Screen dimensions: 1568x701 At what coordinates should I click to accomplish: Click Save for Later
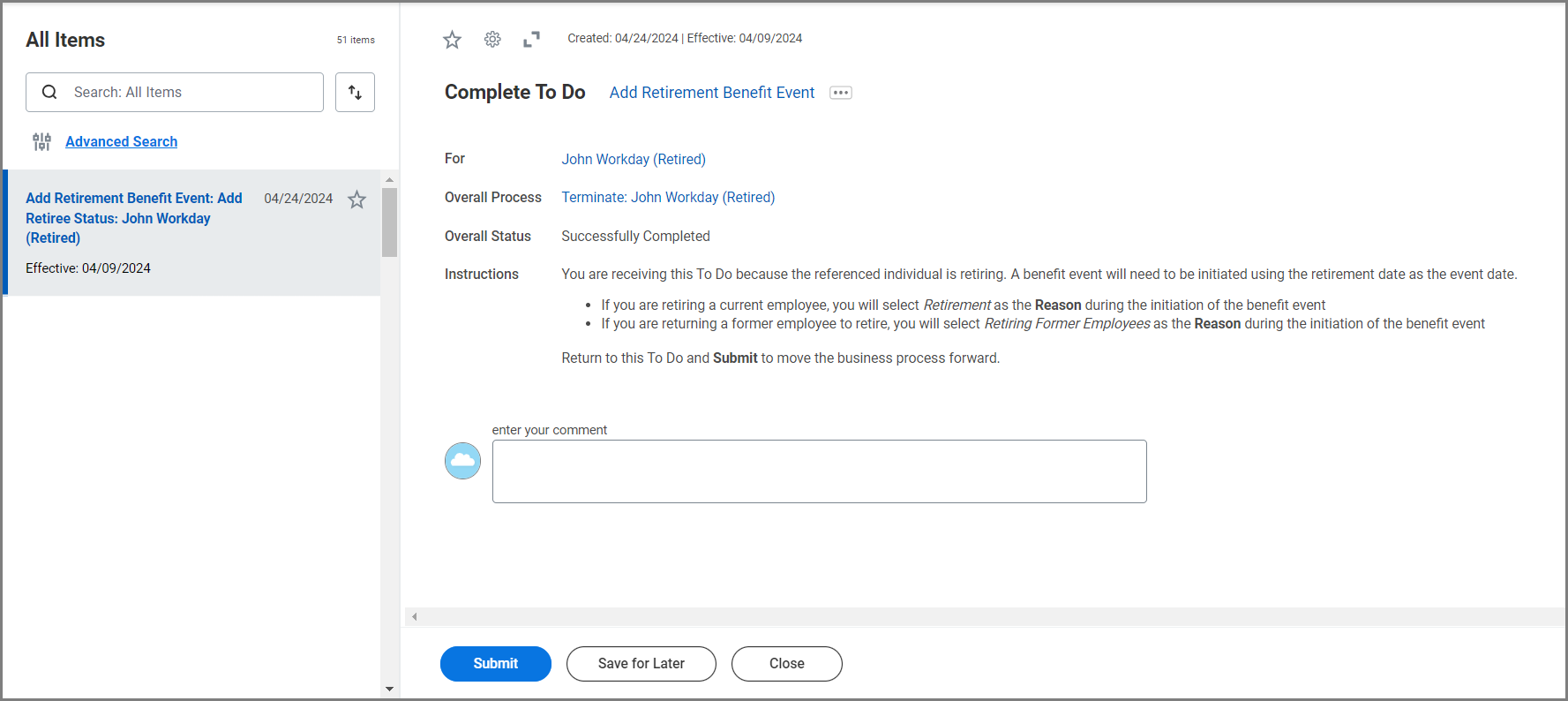pos(641,664)
